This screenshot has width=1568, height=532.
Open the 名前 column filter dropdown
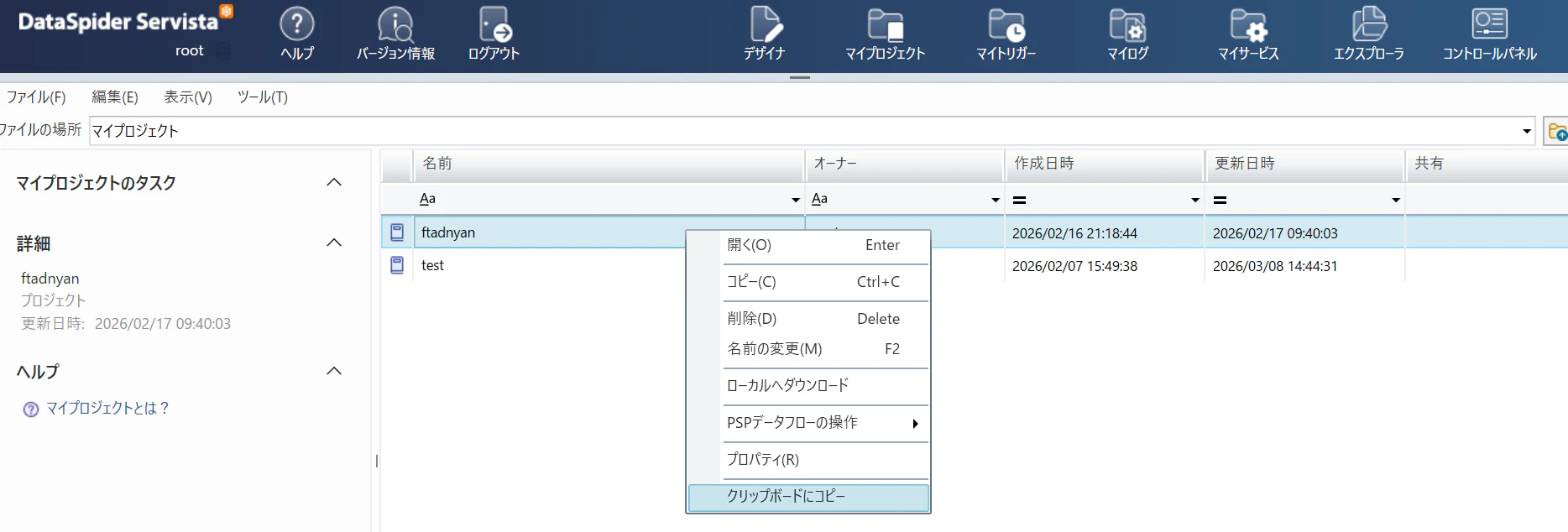(x=795, y=200)
